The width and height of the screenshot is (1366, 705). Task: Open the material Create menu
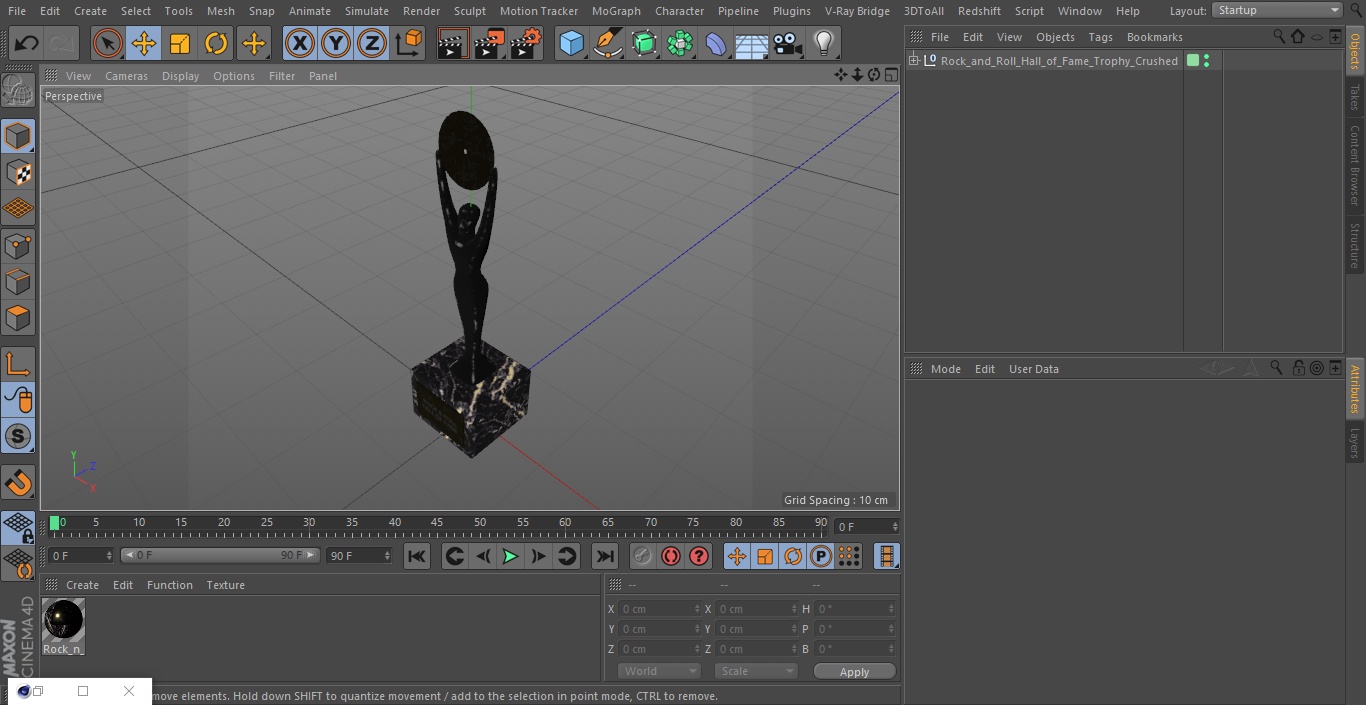[82, 585]
